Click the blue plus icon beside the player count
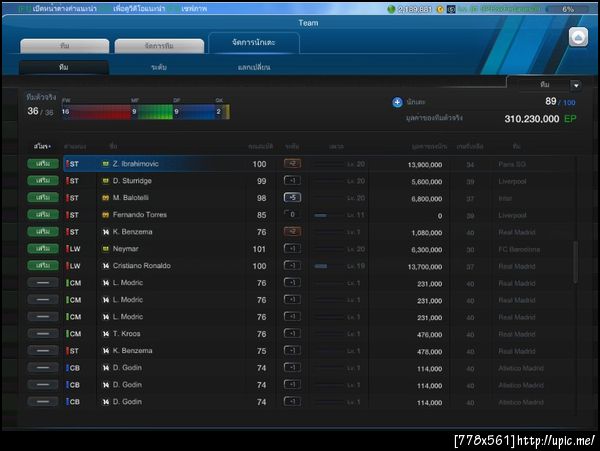The image size is (600, 451). [397, 102]
